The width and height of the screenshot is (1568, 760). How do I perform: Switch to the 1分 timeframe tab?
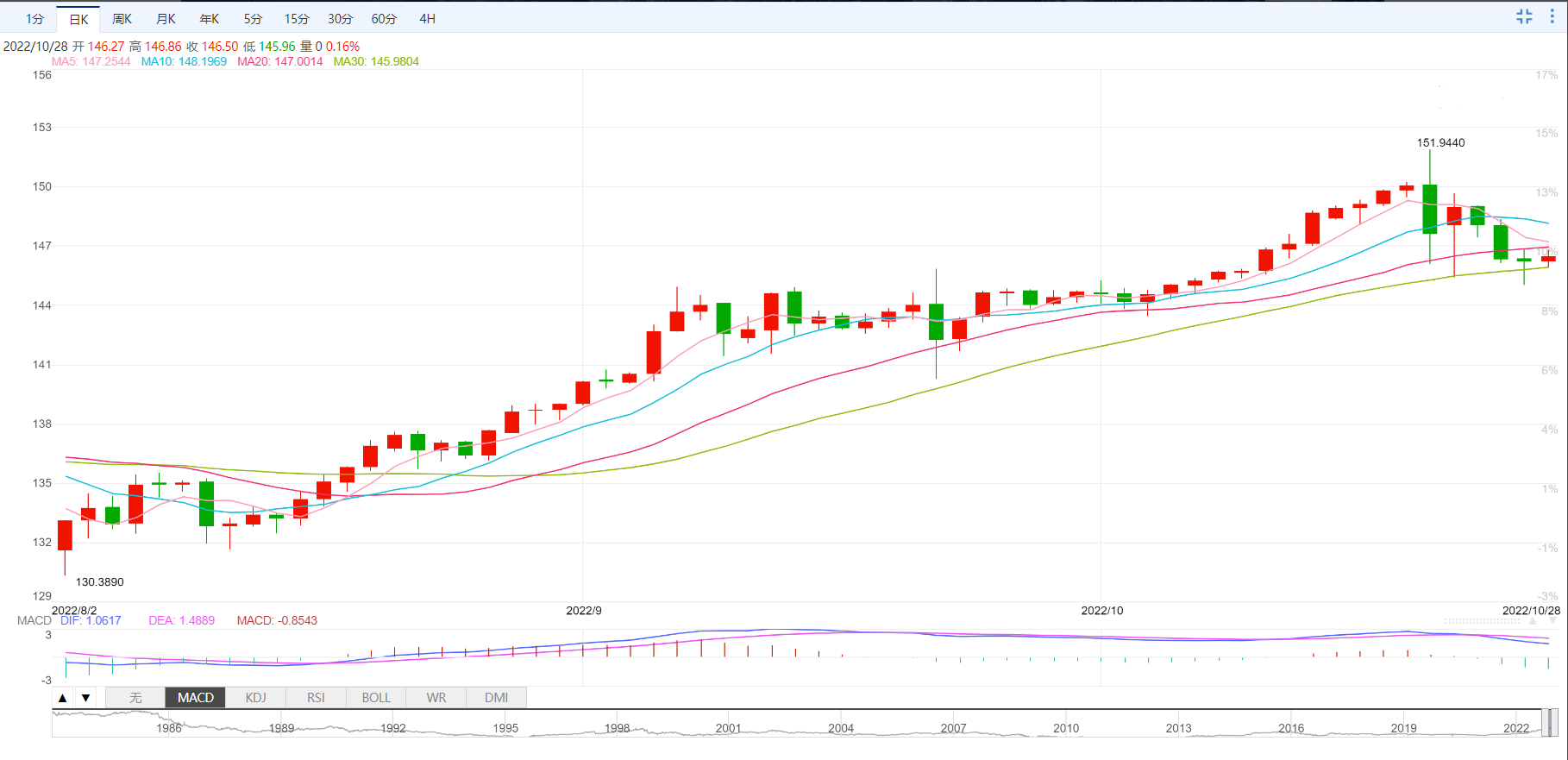point(34,19)
